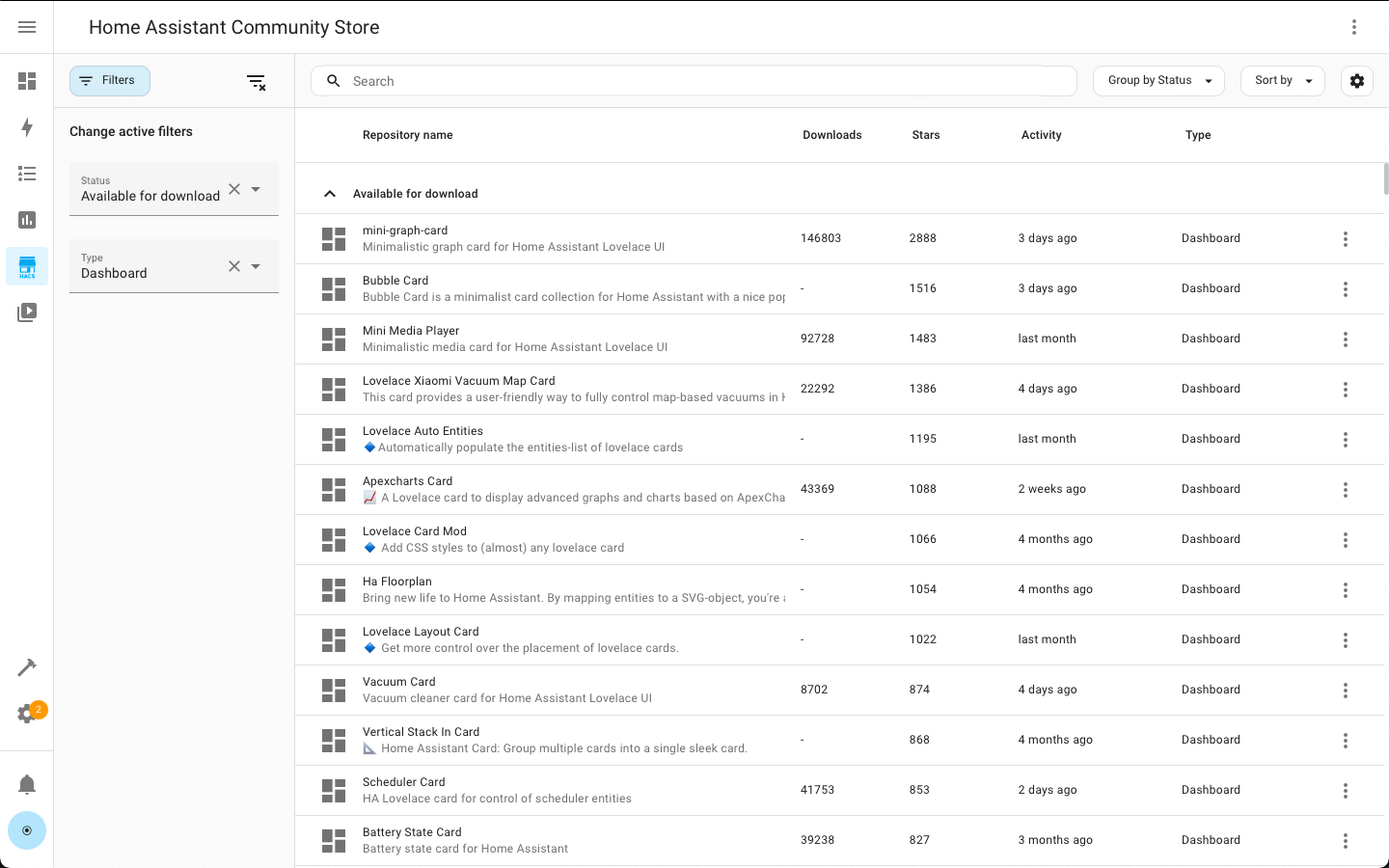Expand the Status filter dropdown arrow

click(x=255, y=189)
